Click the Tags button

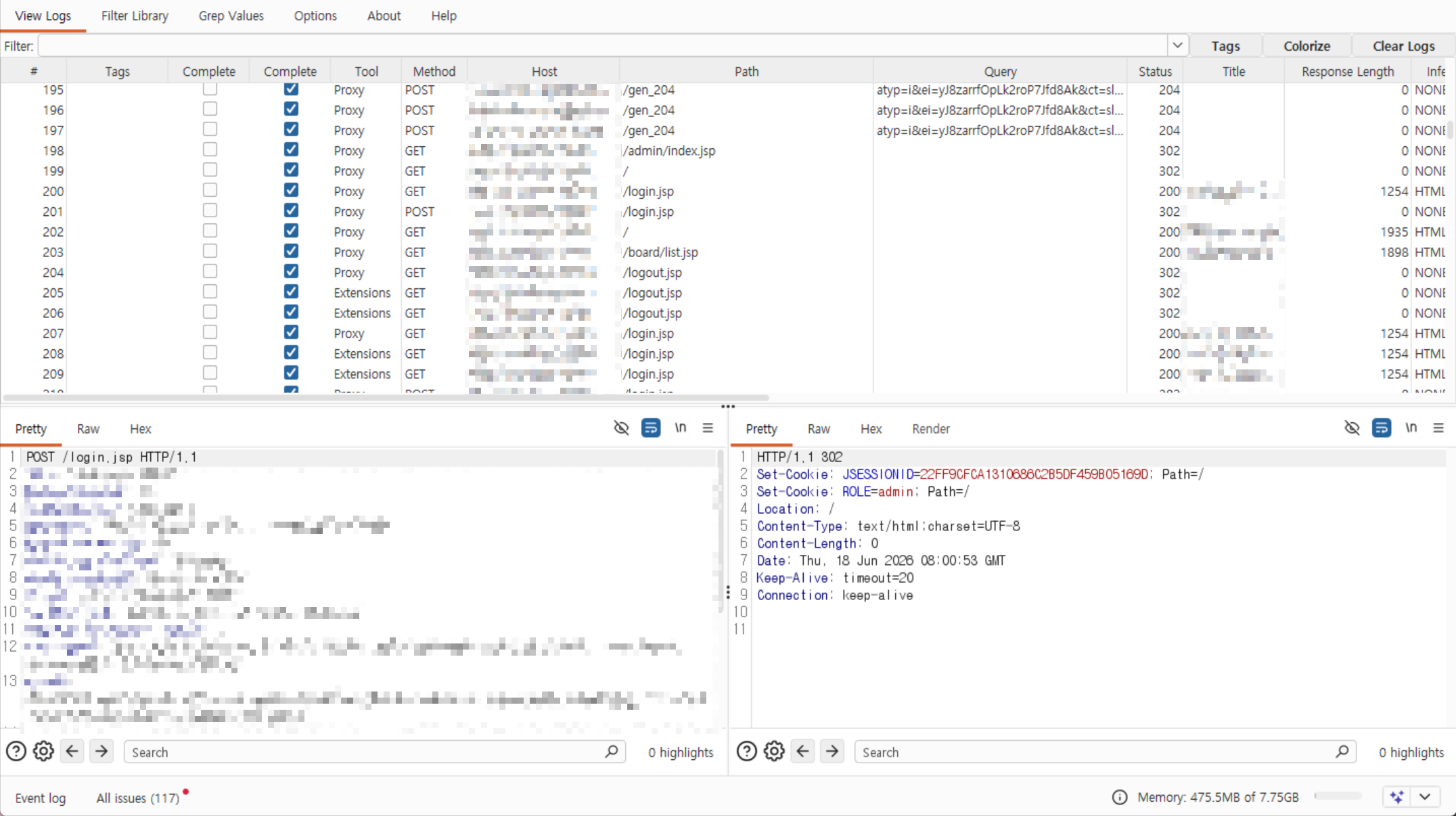tap(1225, 46)
